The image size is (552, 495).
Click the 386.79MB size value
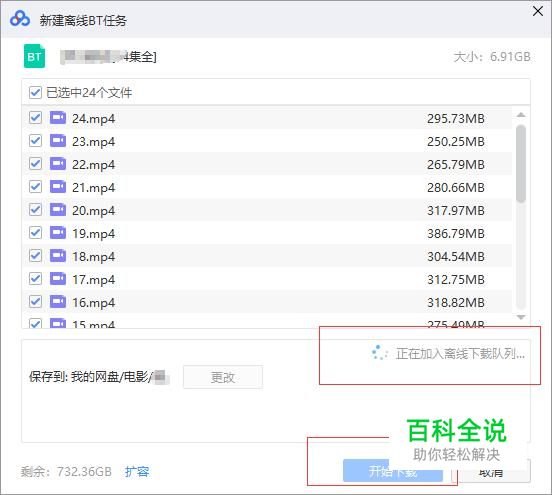[x=456, y=233]
